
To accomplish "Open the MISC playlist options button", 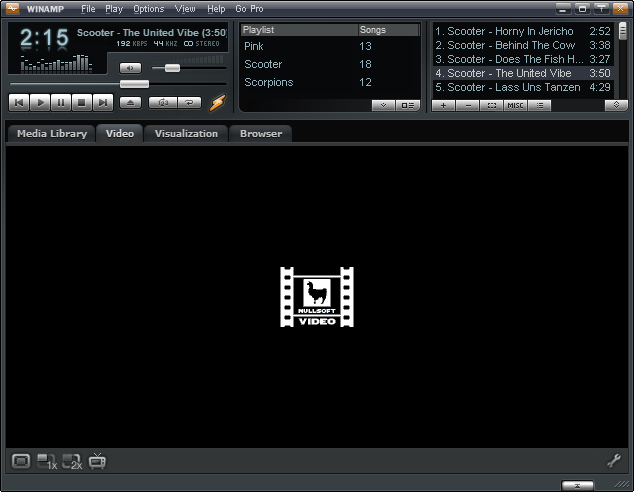I will point(515,106).
